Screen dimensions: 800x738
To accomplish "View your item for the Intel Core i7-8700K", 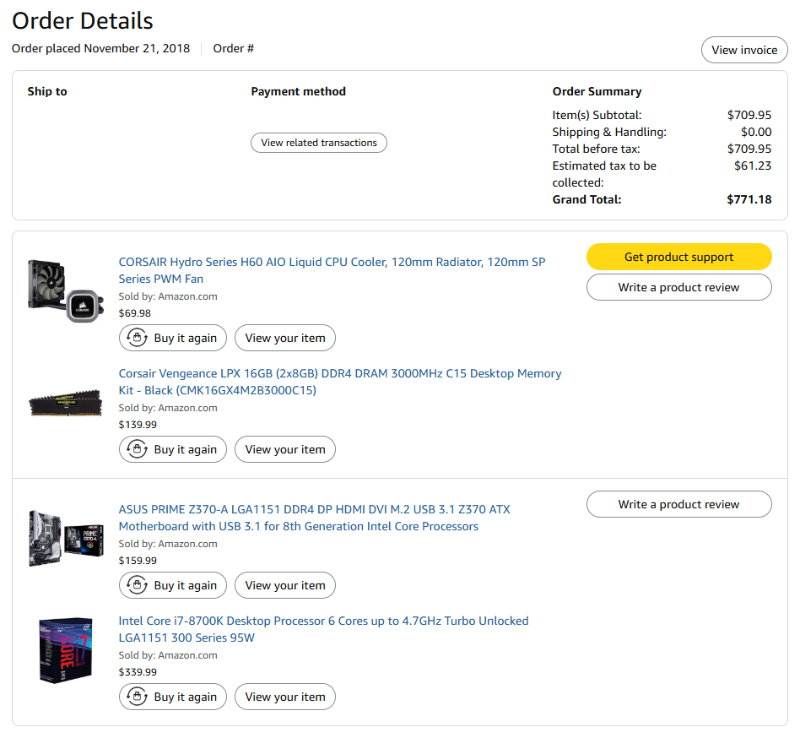I will coord(285,697).
